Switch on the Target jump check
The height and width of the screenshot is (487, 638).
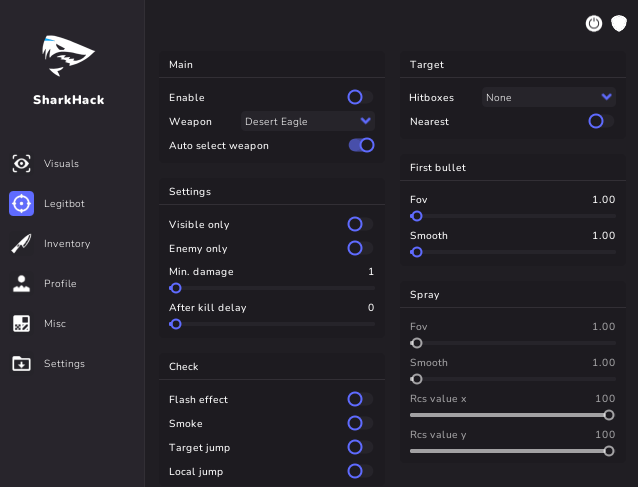tap(360, 447)
